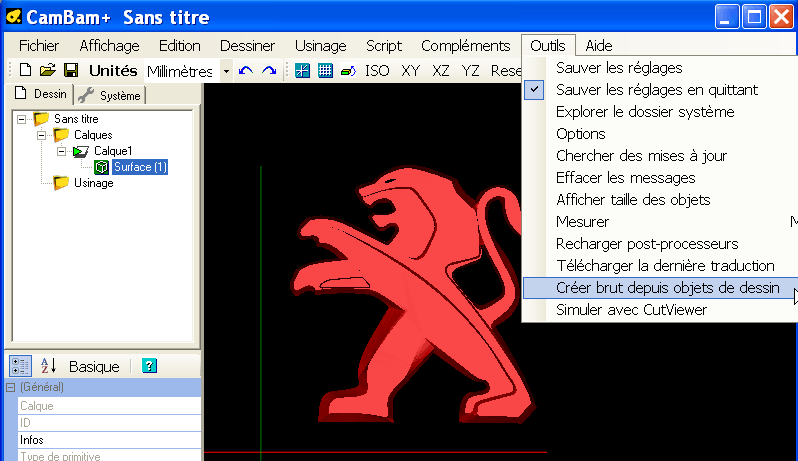This screenshot has width=798, height=461.
Task: Select Chercher des mises à jour
Action: pyautogui.click(x=641, y=156)
